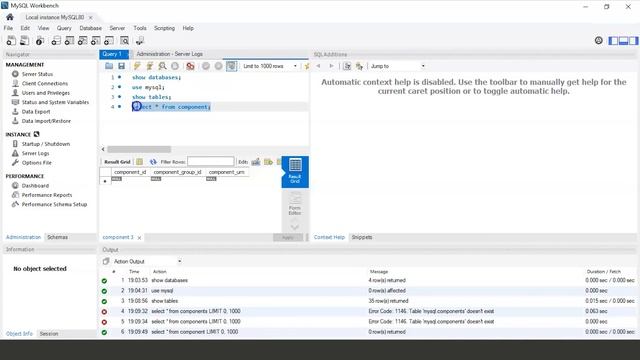Click the home icon tab
This screenshot has height=360, width=640.
(10, 17)
